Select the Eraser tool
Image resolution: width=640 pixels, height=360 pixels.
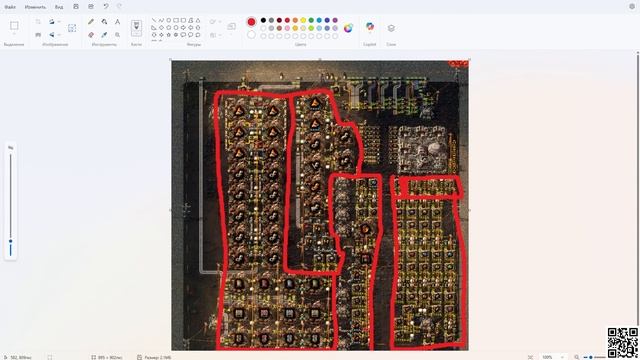click(x=91, y=35)
